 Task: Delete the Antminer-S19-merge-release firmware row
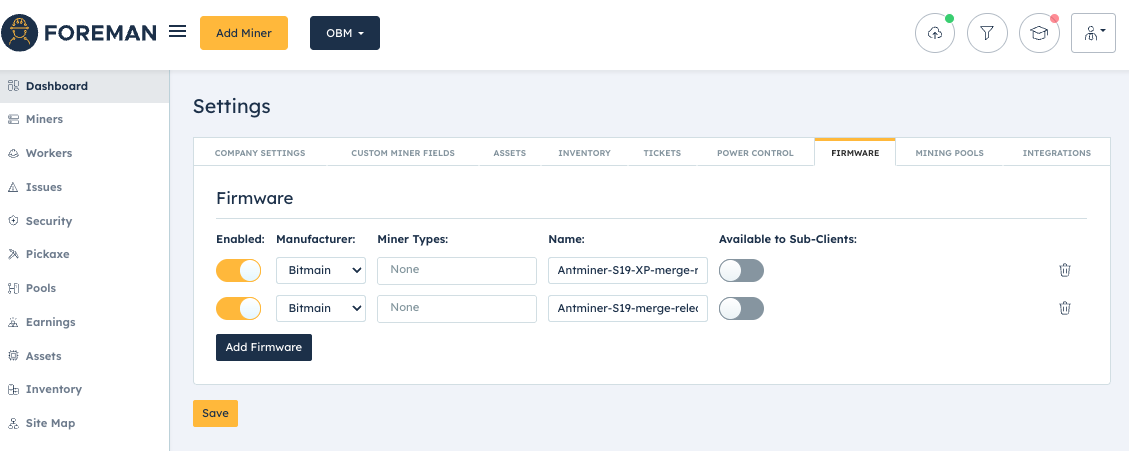pos(1065,308)
